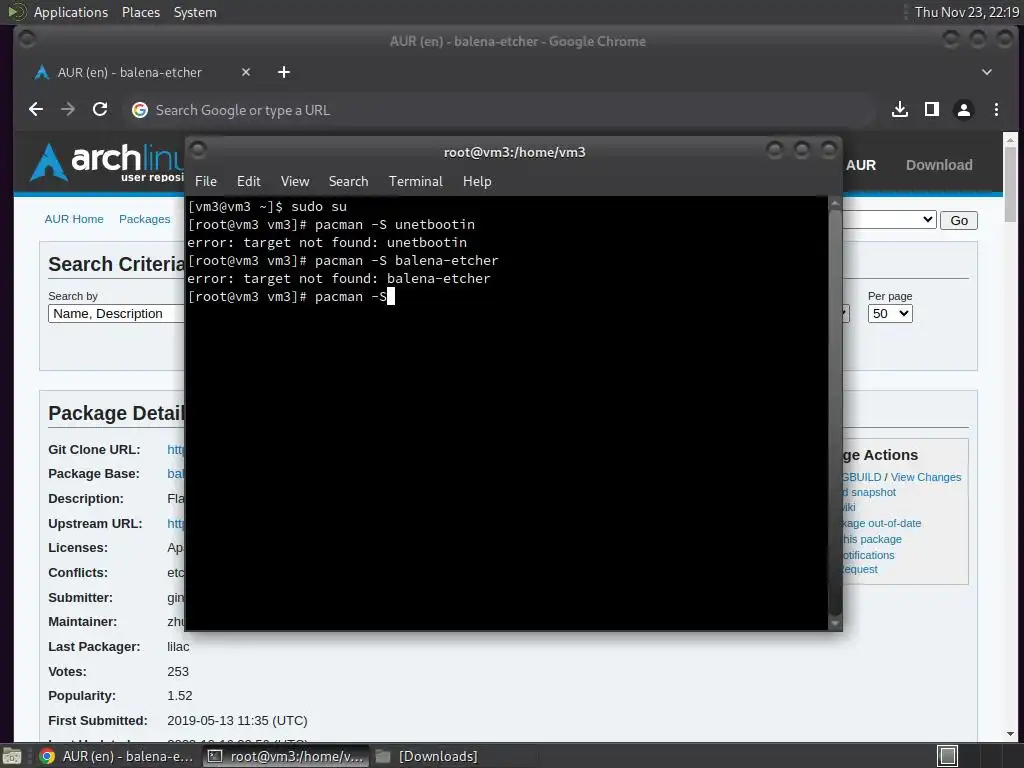Click terminal scrollbar down arrow
1024x768 pixels.
coord(835,623)
